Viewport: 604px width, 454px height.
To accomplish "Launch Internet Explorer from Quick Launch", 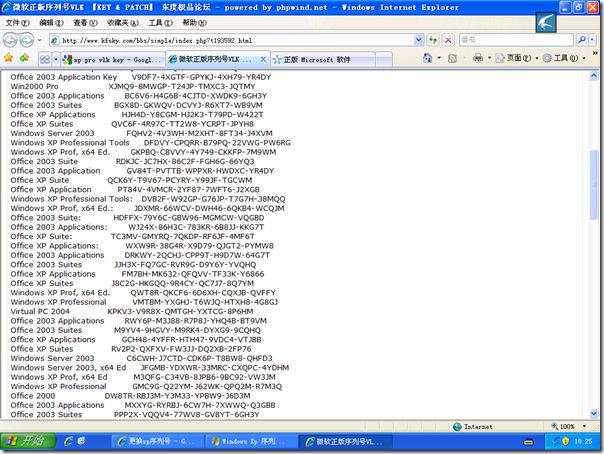I will click(x=69, y=441).
